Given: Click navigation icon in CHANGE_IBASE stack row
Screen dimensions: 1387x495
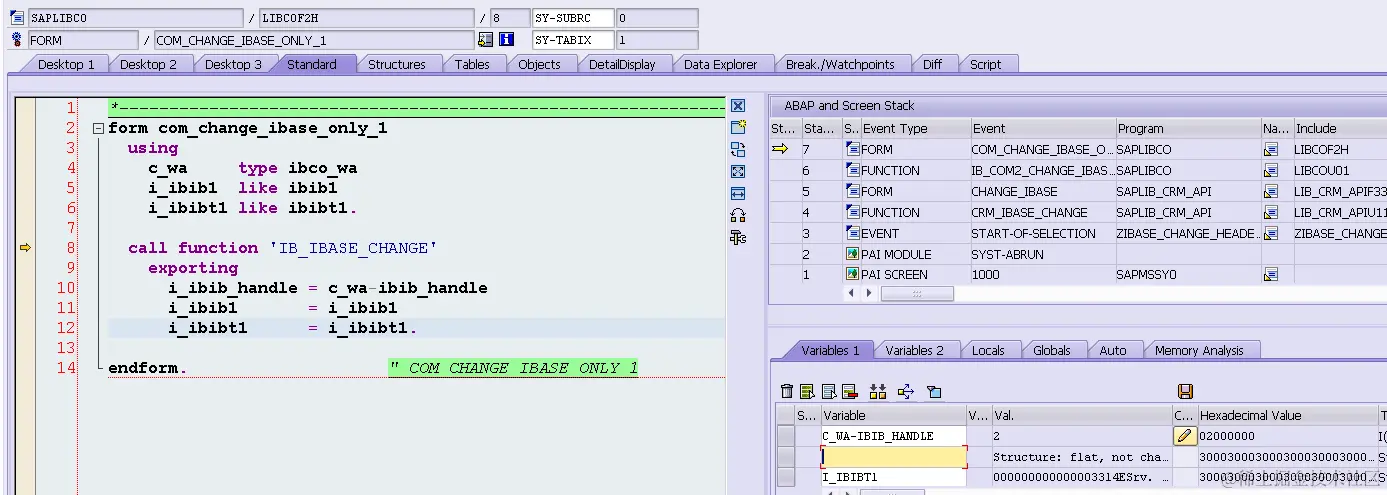Looking at the screenshot, I should click(1271, 191).
